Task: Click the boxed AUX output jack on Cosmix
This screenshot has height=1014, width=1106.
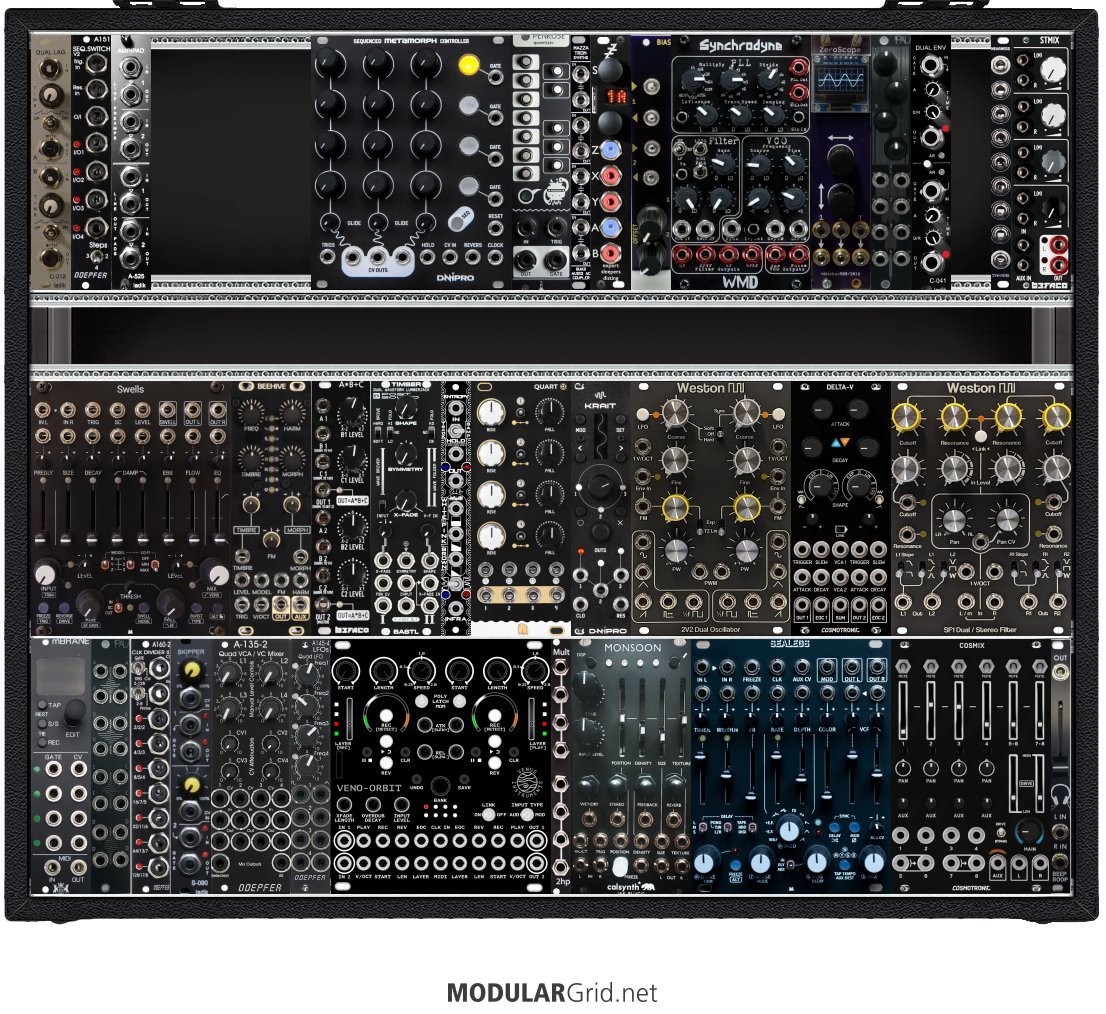Action: tap(997, 863)
